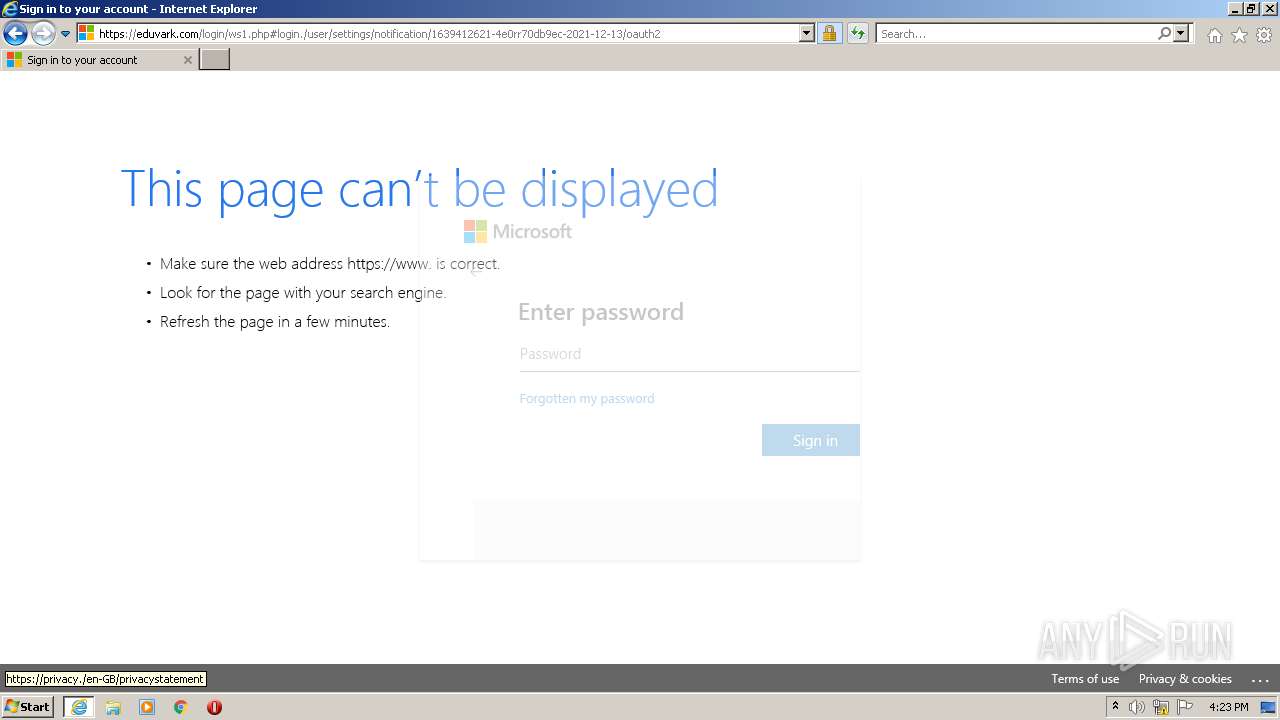Open a new tab button
The image size is (1280, 720).
(215, 60)
